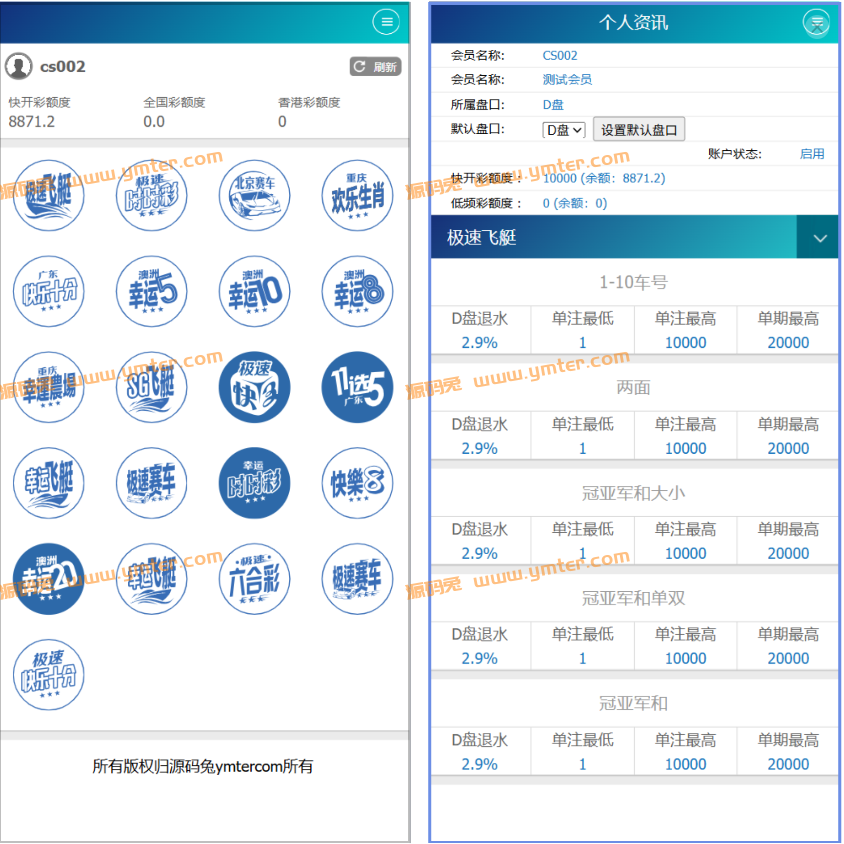Image resolution: width=844 pixels, height=844 pixels.
Task: Select the 北京赛车 game icon
Action: click(x=254, y=196)
